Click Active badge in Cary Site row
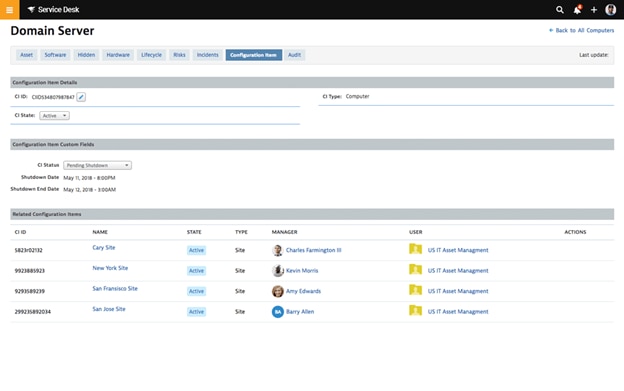624x391 pixels. click(196, 250)
